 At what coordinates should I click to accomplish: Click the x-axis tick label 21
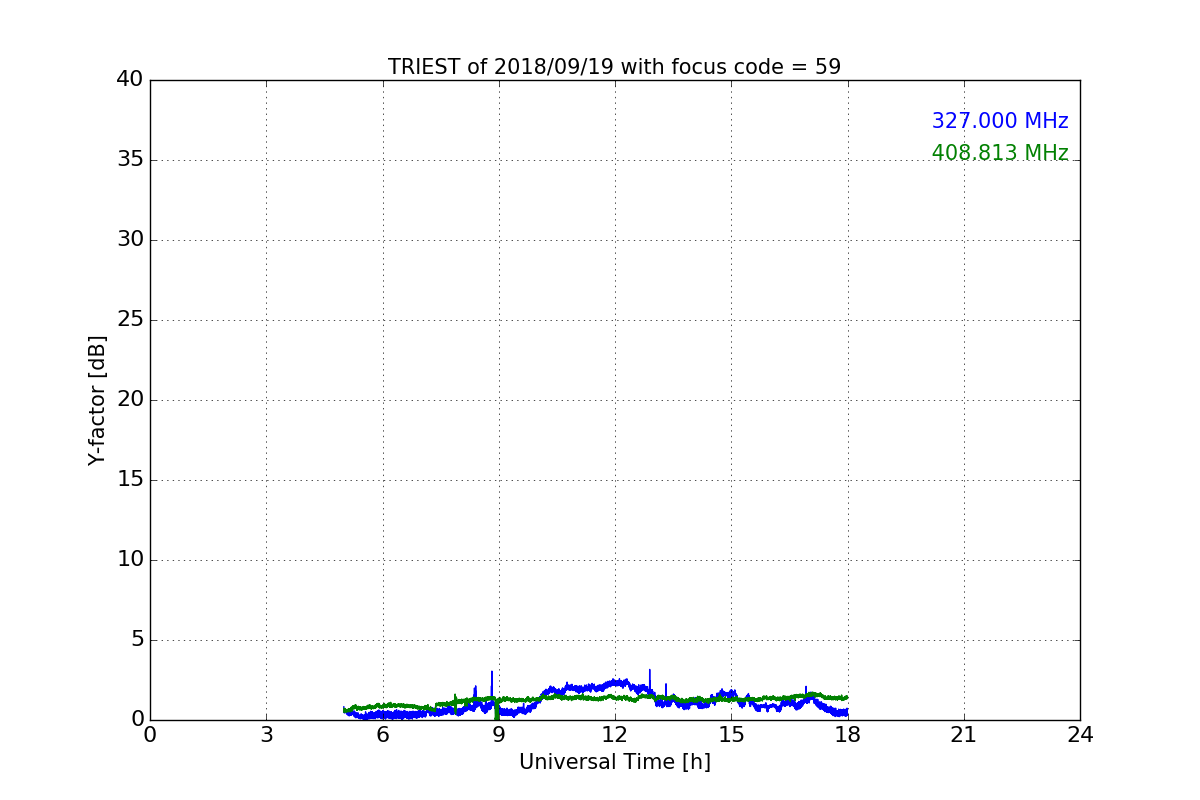[964, 735]
